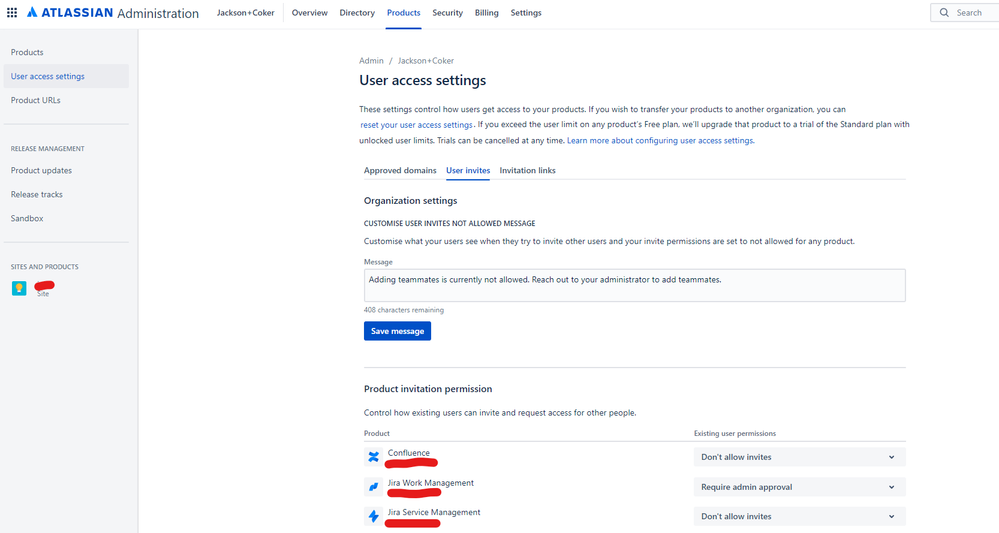999x533 pixels.
Task: Click '408 characters remaining' text
Action: point(404,310)
